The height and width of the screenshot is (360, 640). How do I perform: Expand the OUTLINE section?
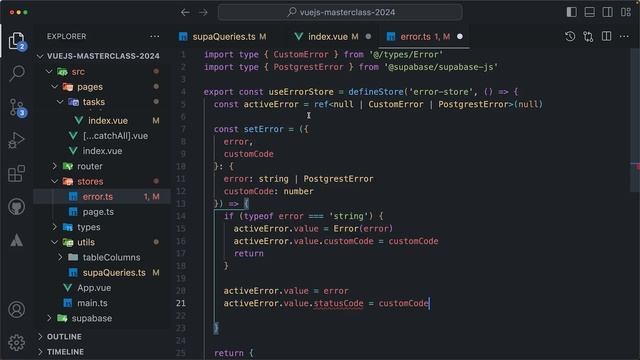coord(102,337)
